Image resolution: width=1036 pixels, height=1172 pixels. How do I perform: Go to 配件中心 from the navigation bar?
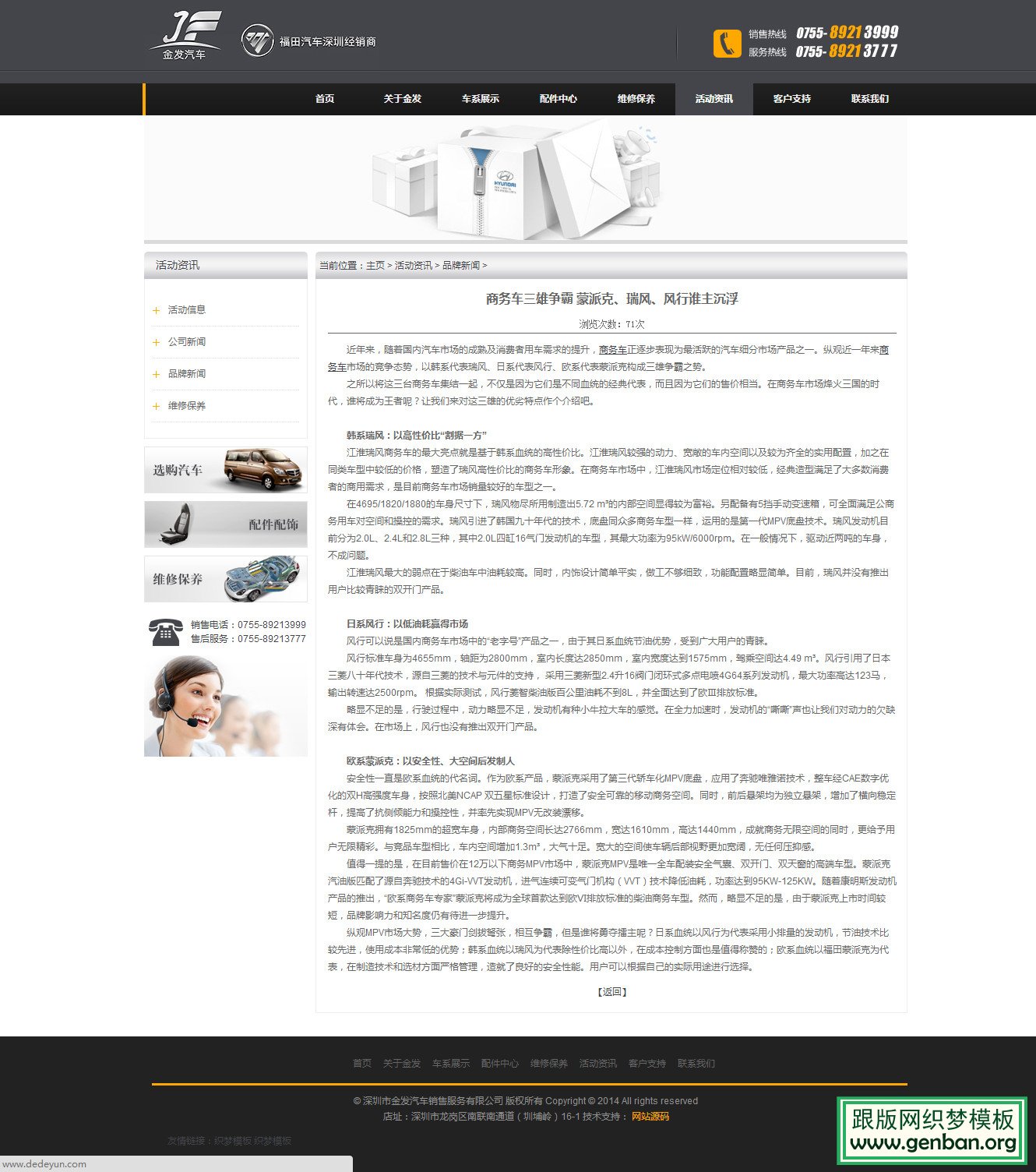click(x=559, y=99)
